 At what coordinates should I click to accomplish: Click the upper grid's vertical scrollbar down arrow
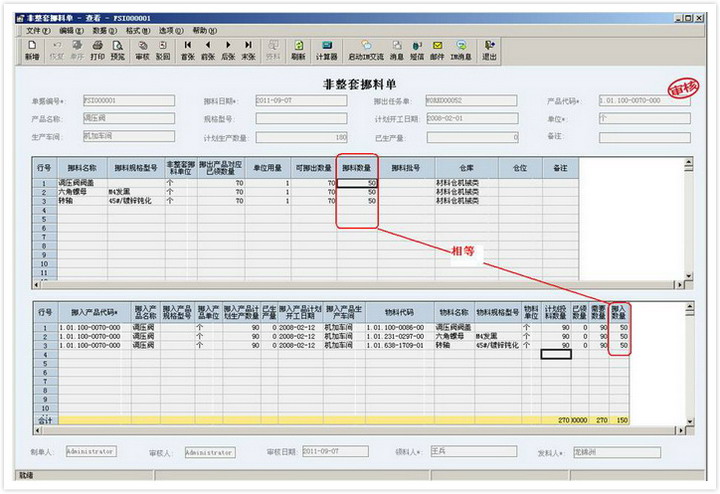[x=688, y=276]
